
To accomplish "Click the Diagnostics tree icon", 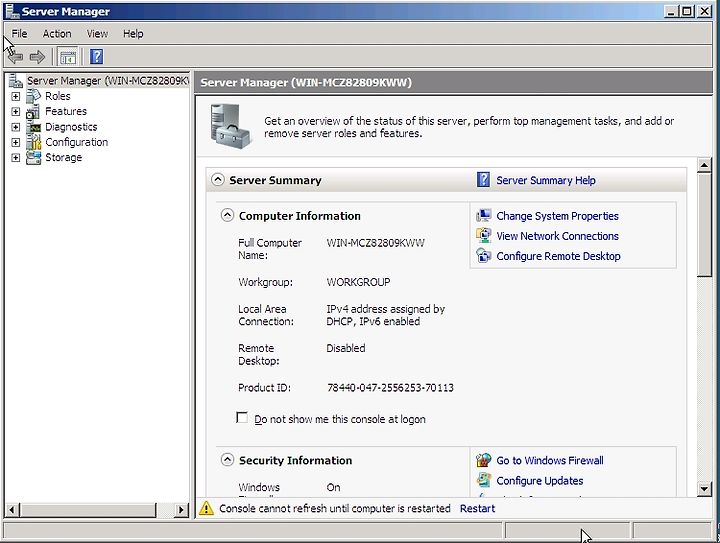I will [x=34, y=127].
